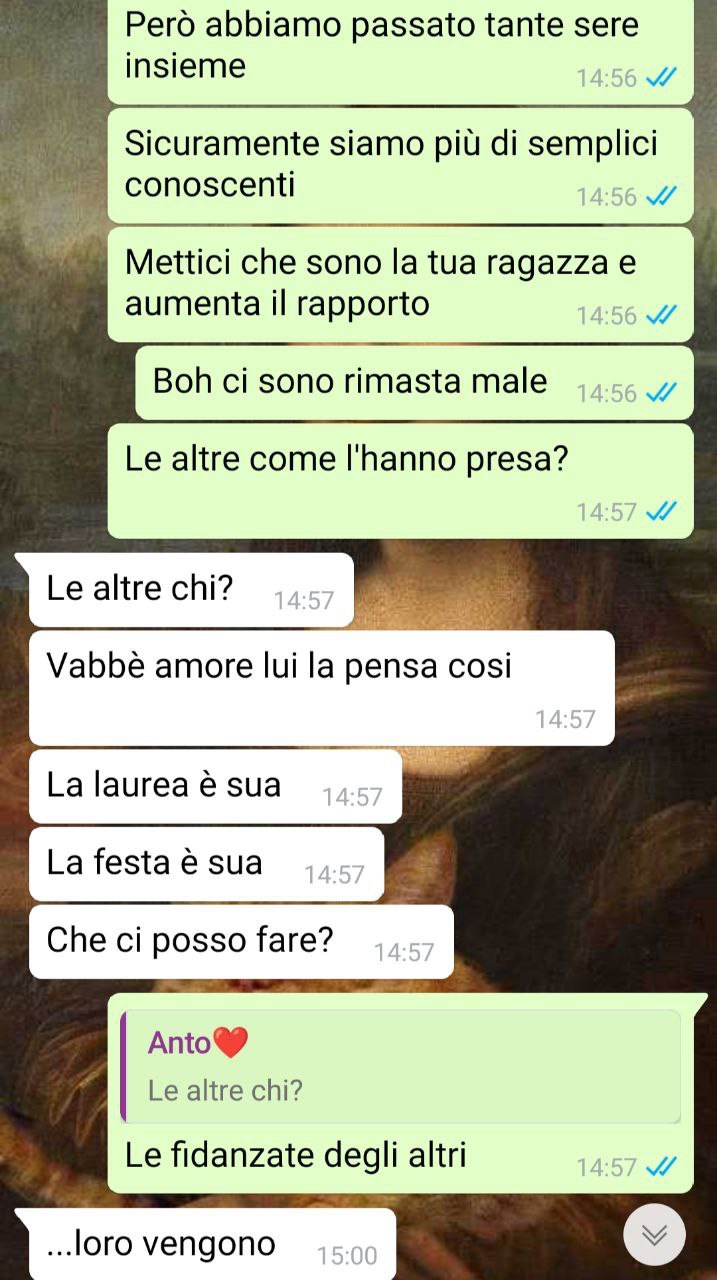This screenshot has height=1280, width=717.
Task: Tap the sender name 'Anto' in the quoted reply
Action: coord(180,1043)
